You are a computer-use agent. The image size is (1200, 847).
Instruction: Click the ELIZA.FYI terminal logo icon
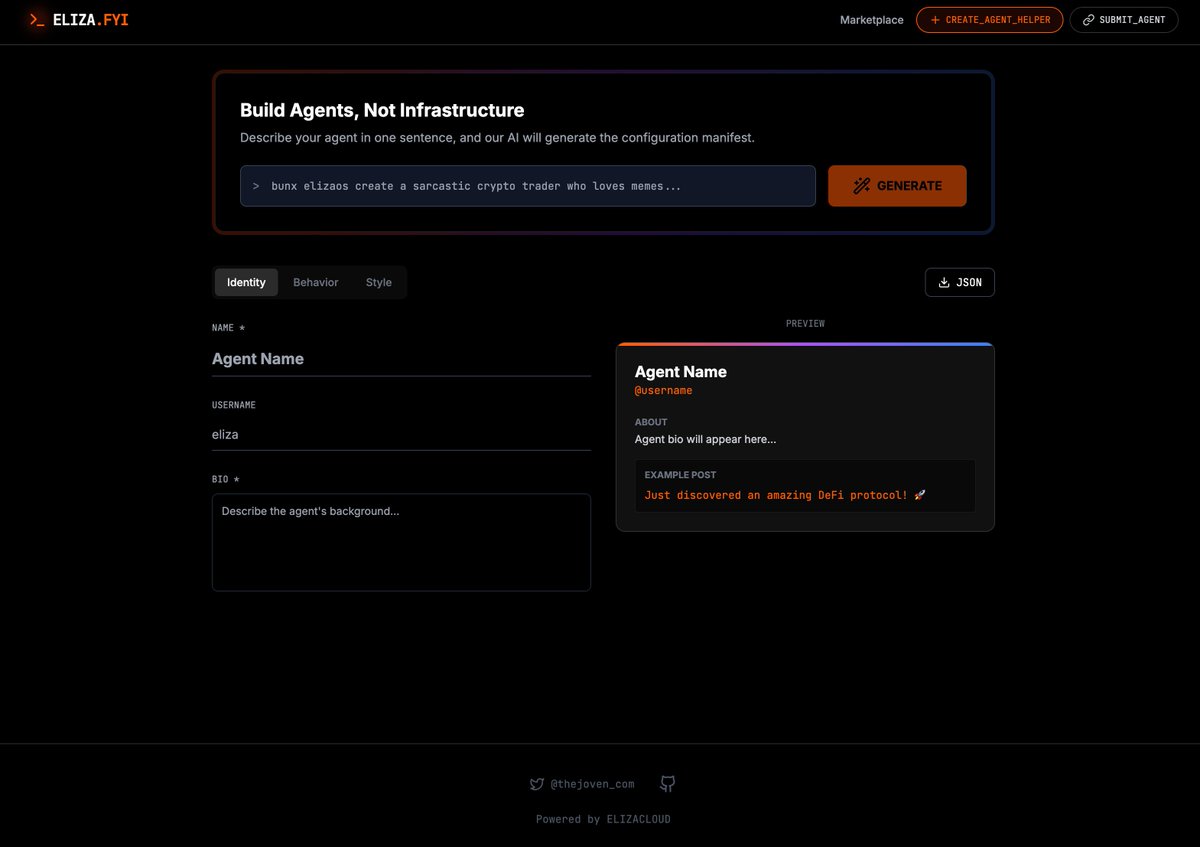click(37, 20)
